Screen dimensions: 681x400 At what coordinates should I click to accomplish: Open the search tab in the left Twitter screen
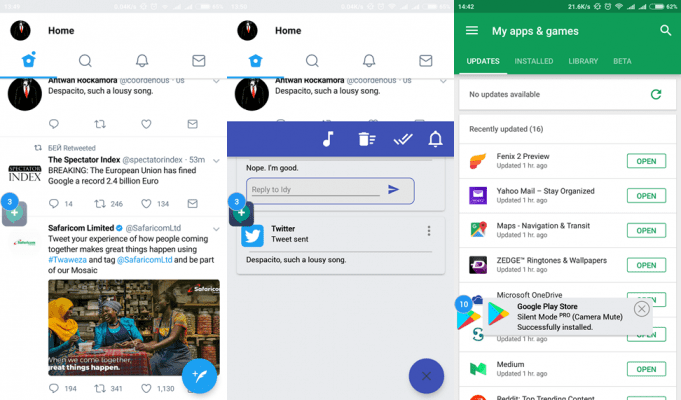(x=85, y=60)
